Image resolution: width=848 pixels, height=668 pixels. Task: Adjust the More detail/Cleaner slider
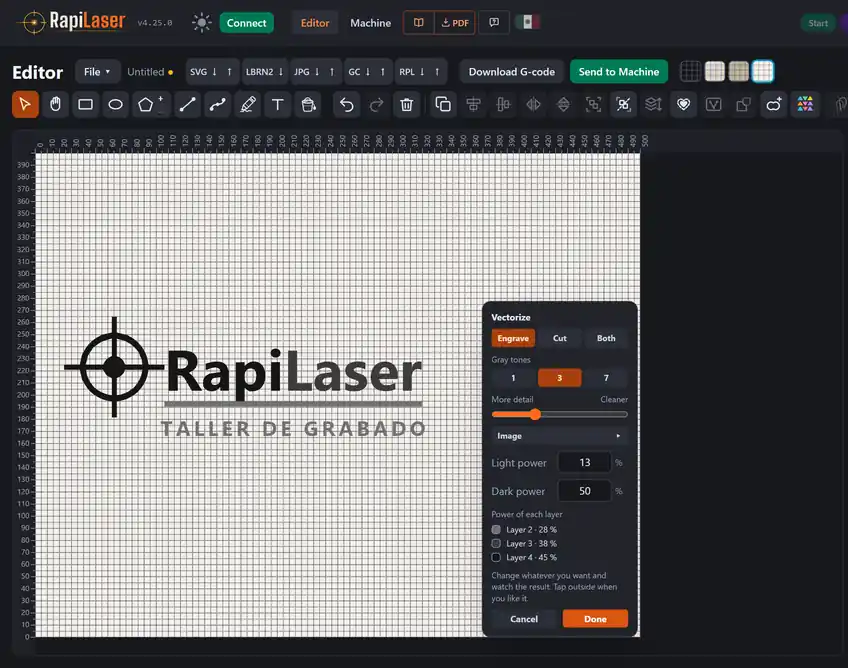point(559,414)
